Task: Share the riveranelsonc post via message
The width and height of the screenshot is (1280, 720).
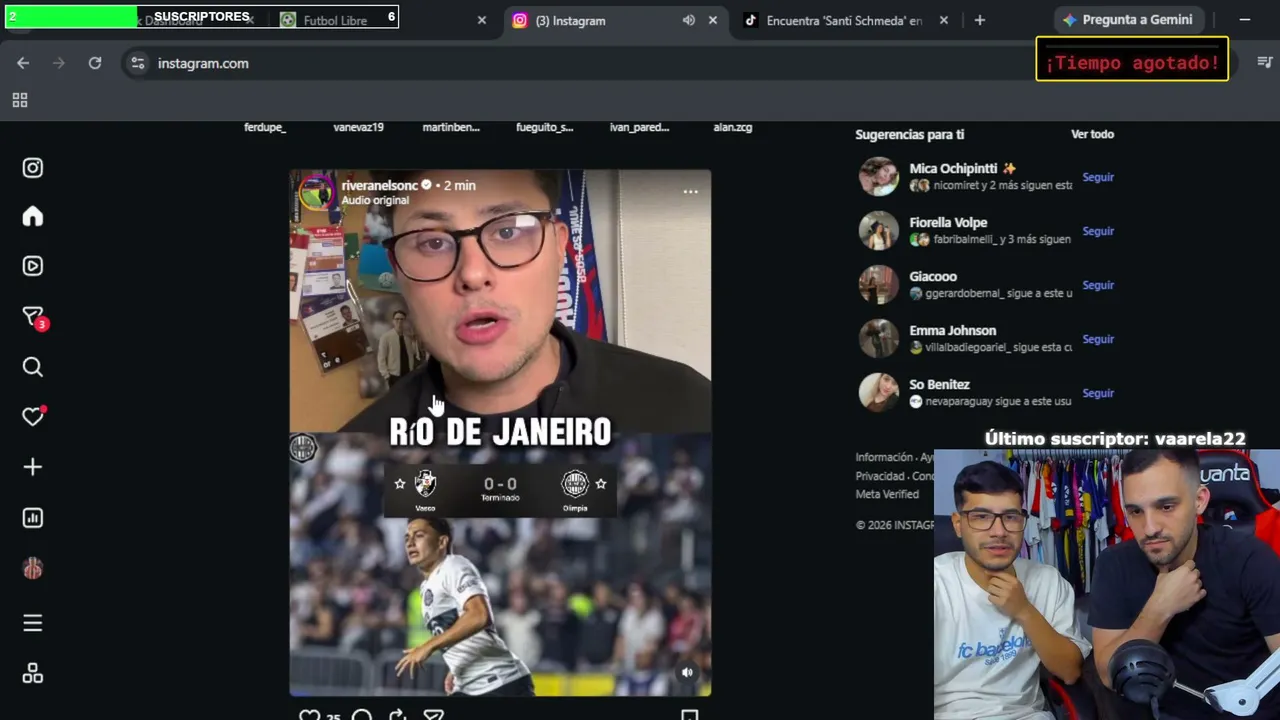Action: pyautogui.click(x=433, y=715)
